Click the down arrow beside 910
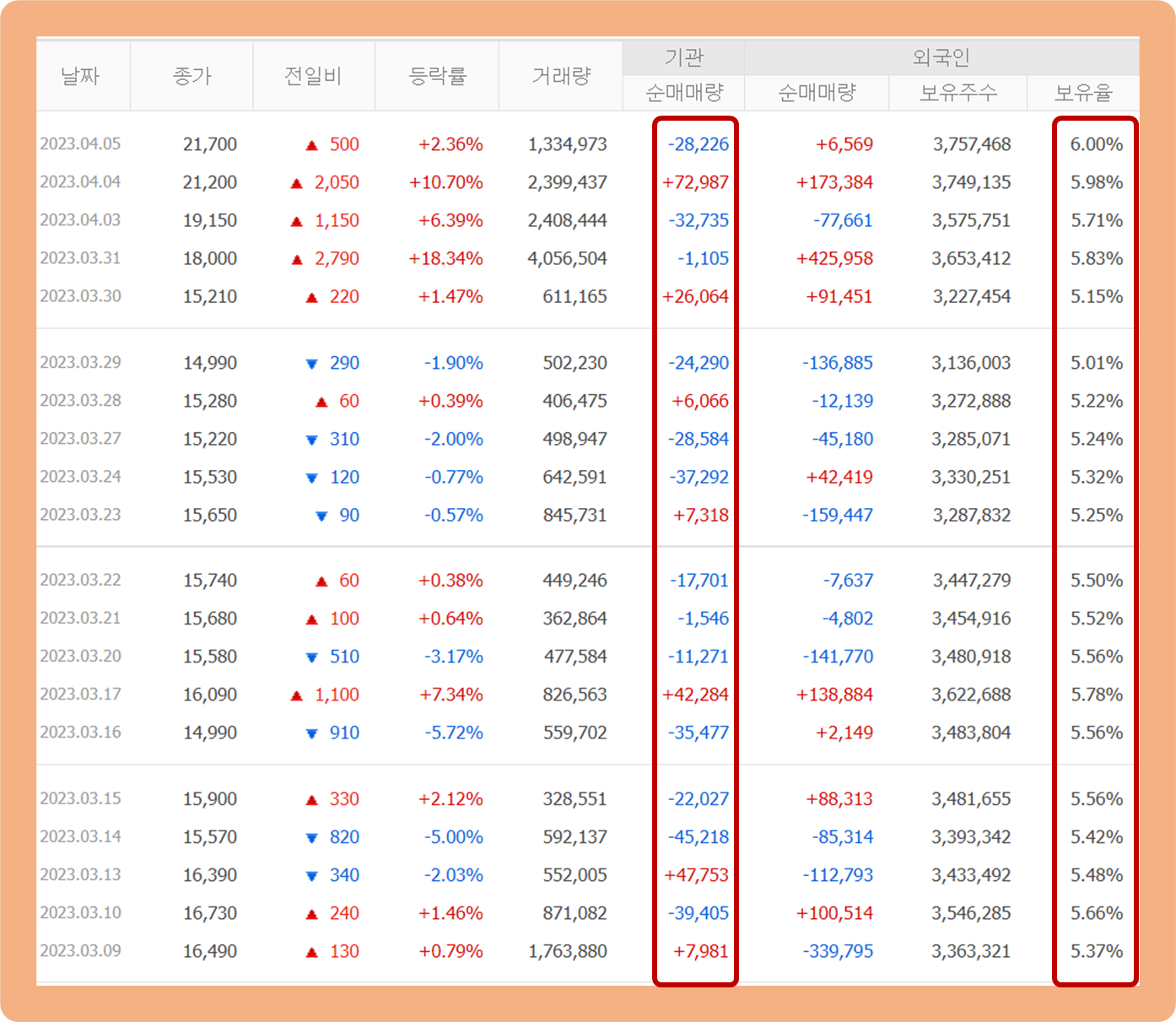This screenshot has width=1176, height=1022. 311,733
